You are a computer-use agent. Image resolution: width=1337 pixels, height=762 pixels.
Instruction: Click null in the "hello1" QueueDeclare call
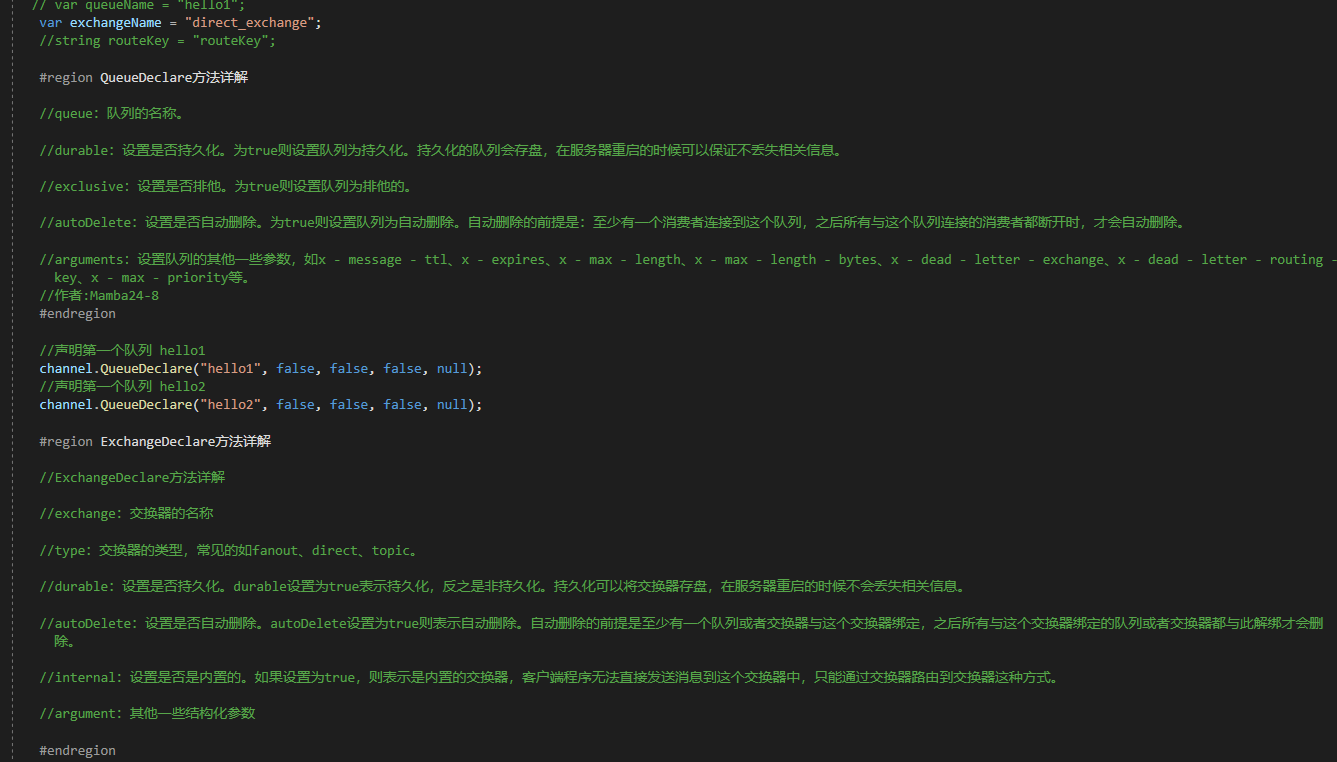[x=452, y=368]
